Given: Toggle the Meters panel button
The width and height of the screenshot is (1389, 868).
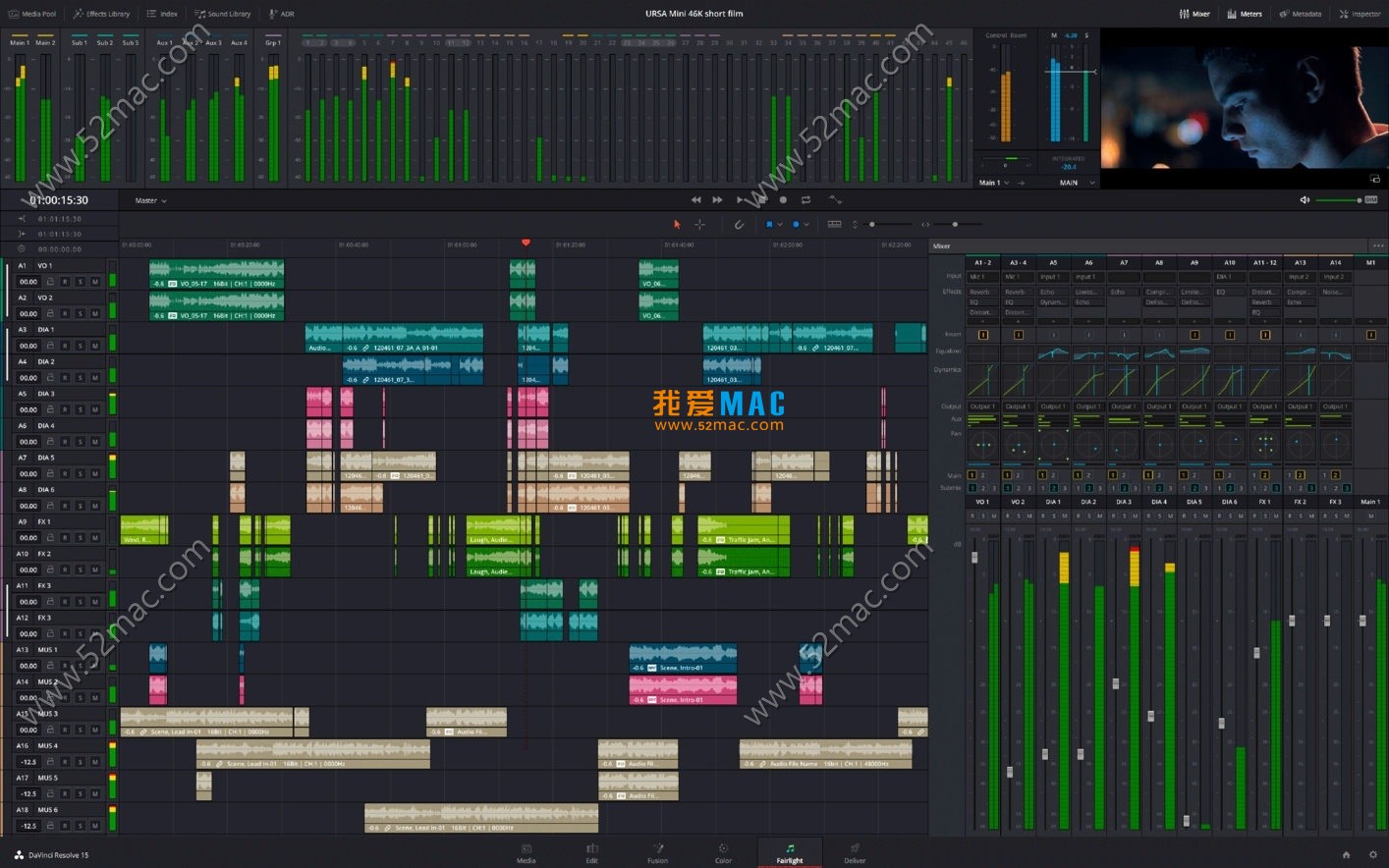Looking at the screenshot, I should pos(1245,14).
